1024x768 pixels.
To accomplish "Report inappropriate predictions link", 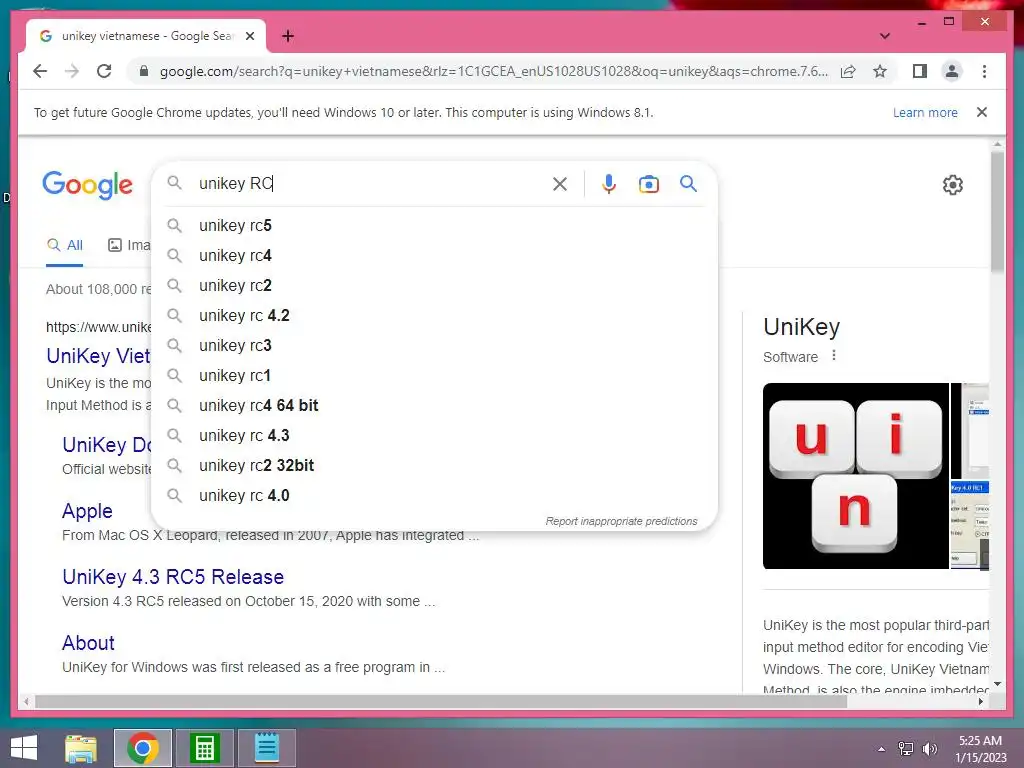I will [x=621, y=521].
